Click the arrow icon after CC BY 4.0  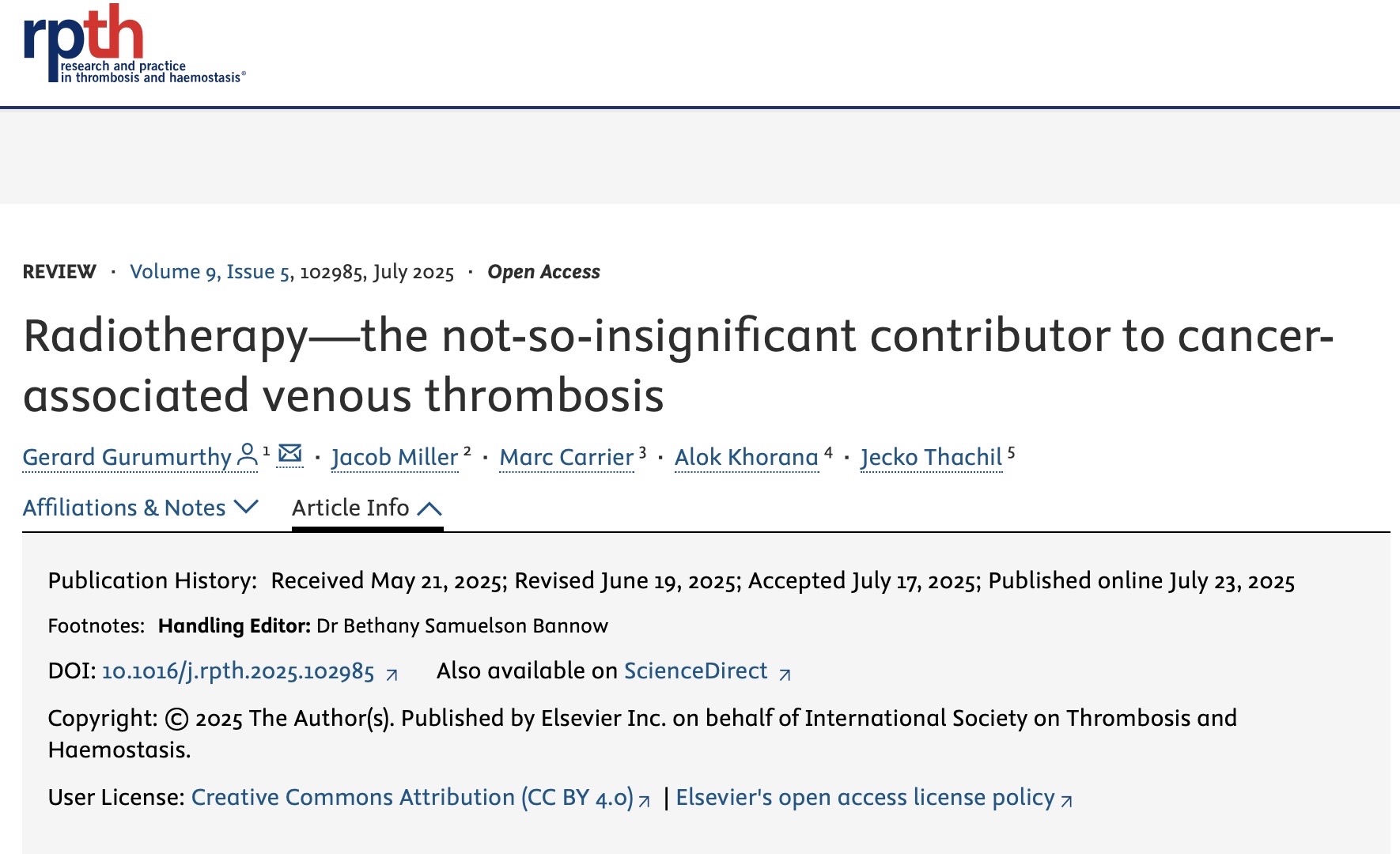[x=645, y=801]
